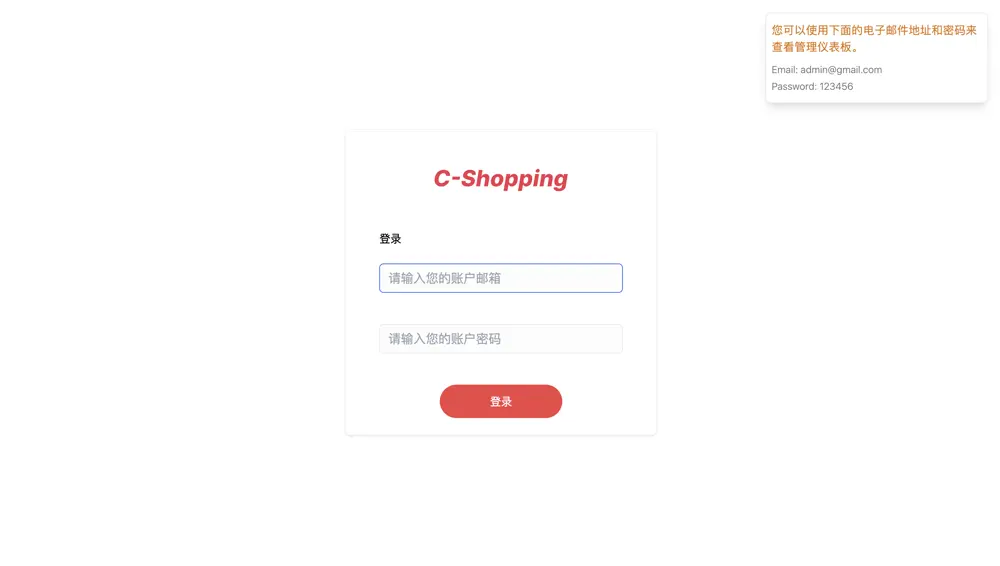Click the 请输入您的账户密码 placeholder text
1000x566 pixels.
(445, 339)
